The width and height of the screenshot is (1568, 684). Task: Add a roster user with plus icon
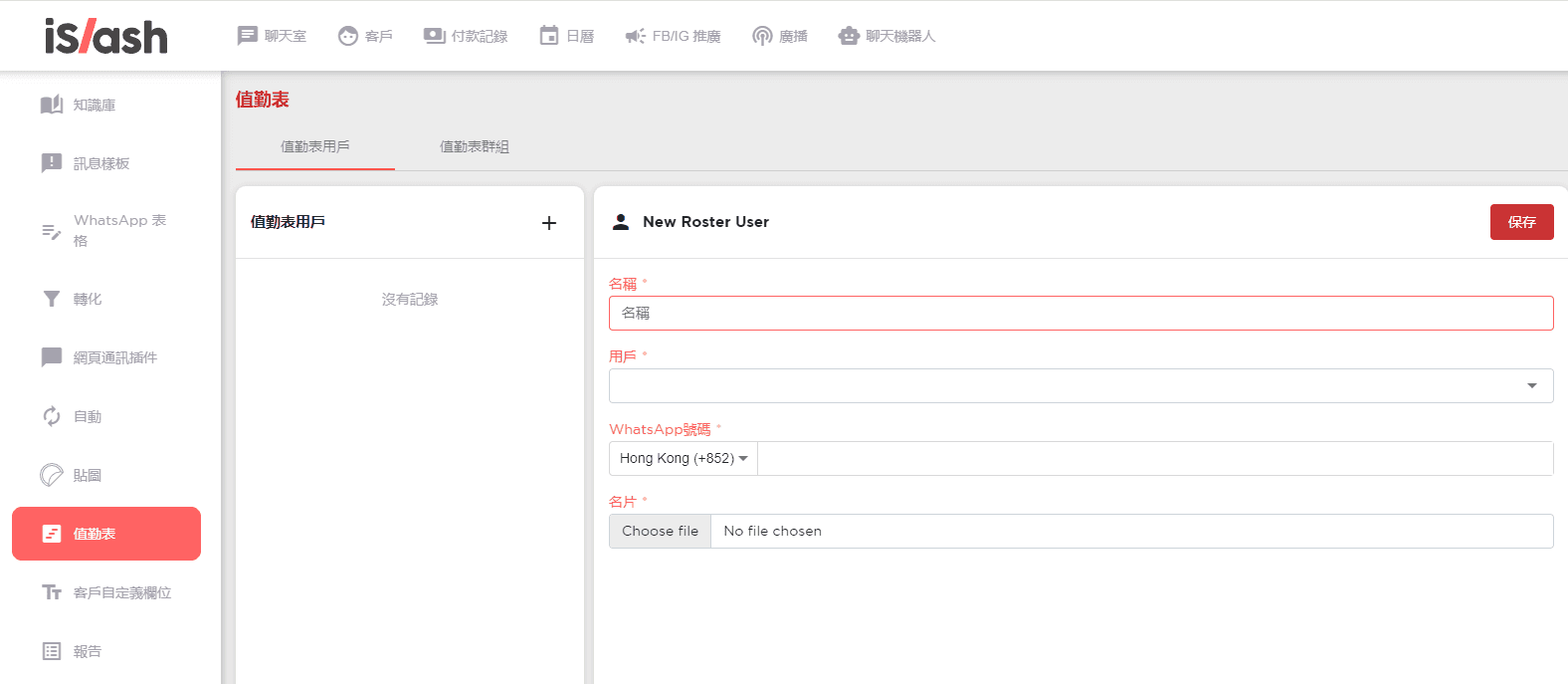[x=549, y=223]
